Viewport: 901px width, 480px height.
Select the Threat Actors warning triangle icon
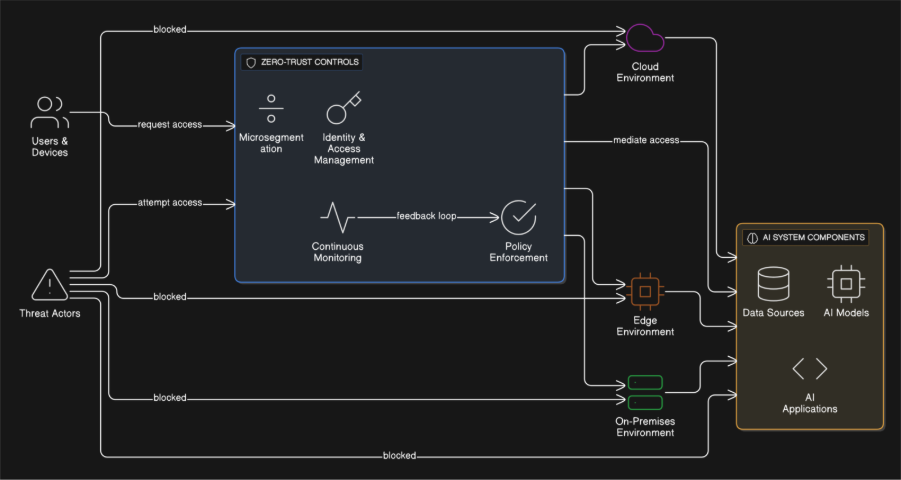(x=50, y=285)
